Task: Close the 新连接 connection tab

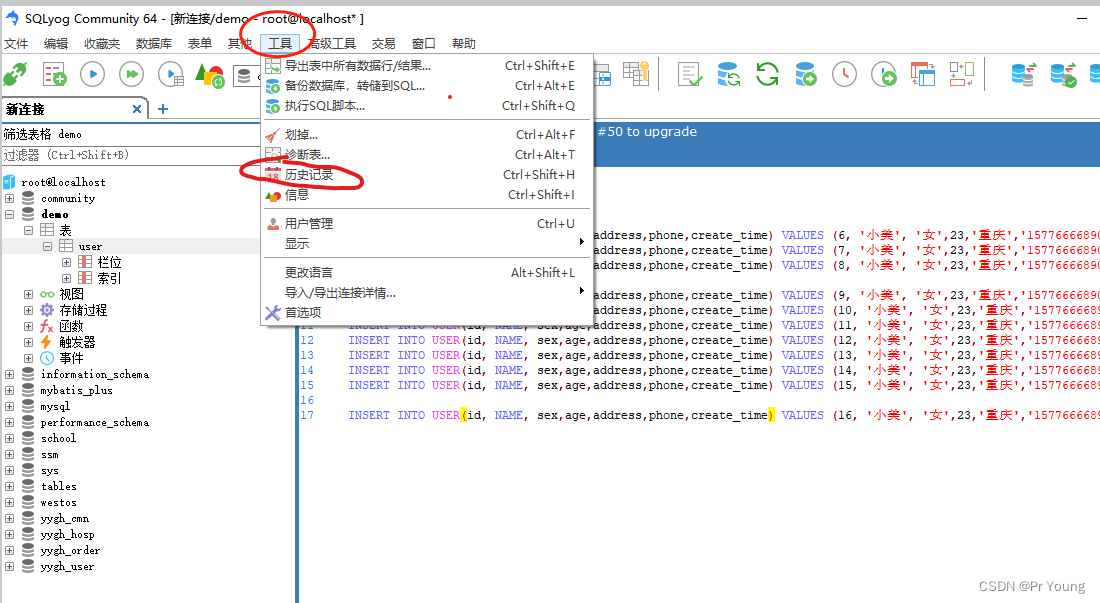Action: click(x=137, y=109)
